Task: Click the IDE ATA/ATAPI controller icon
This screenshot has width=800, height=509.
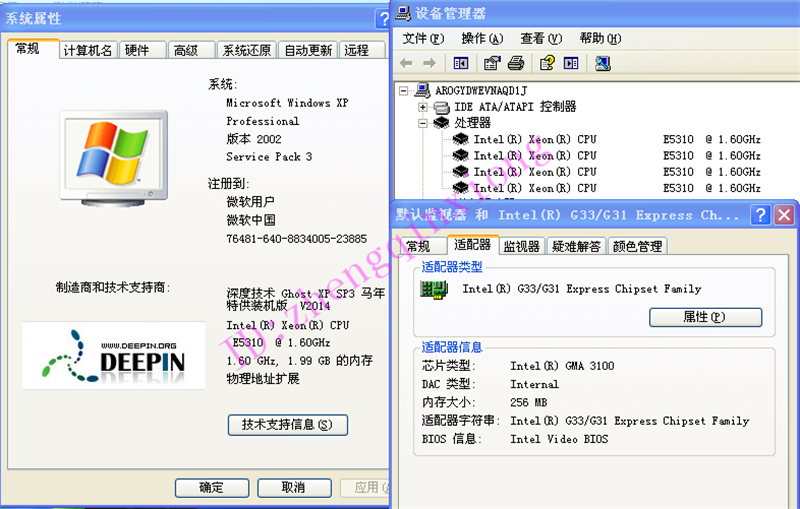Action: [441, 107]
